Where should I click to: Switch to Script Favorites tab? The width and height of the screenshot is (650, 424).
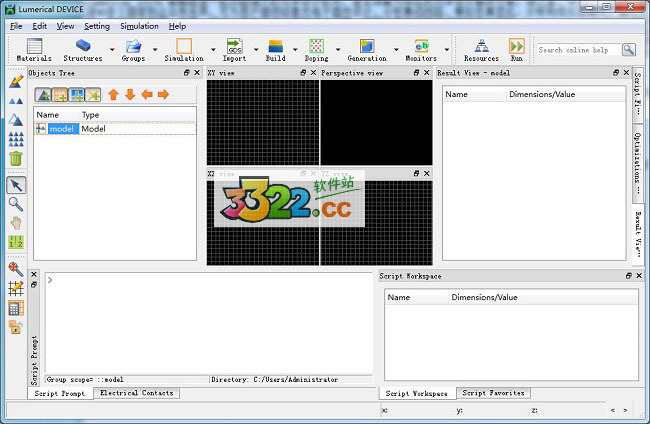point(493,393)
